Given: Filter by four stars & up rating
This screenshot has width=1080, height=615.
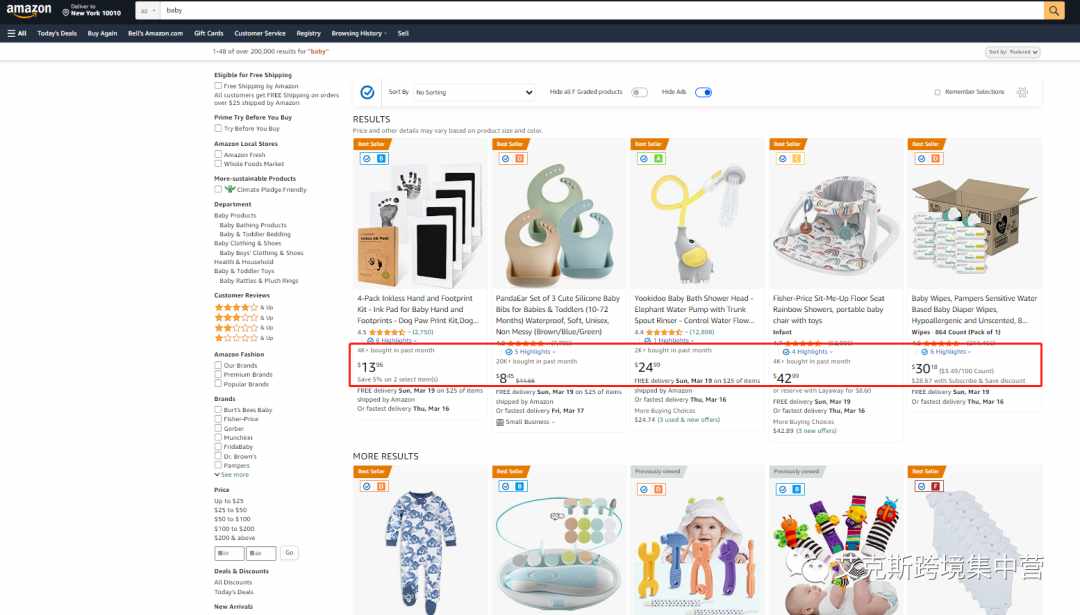Looking at the screenshot, I should pos(244,307).
